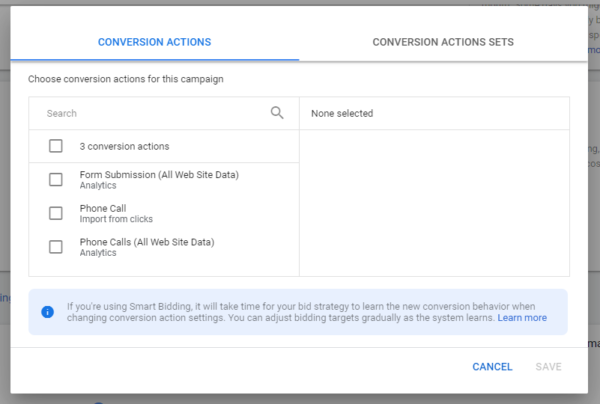Click 'Choose conversion actions for this campaign' heading
Image resolution: width=600 pixels, height=404 pixels.
[x=124, y=78]
